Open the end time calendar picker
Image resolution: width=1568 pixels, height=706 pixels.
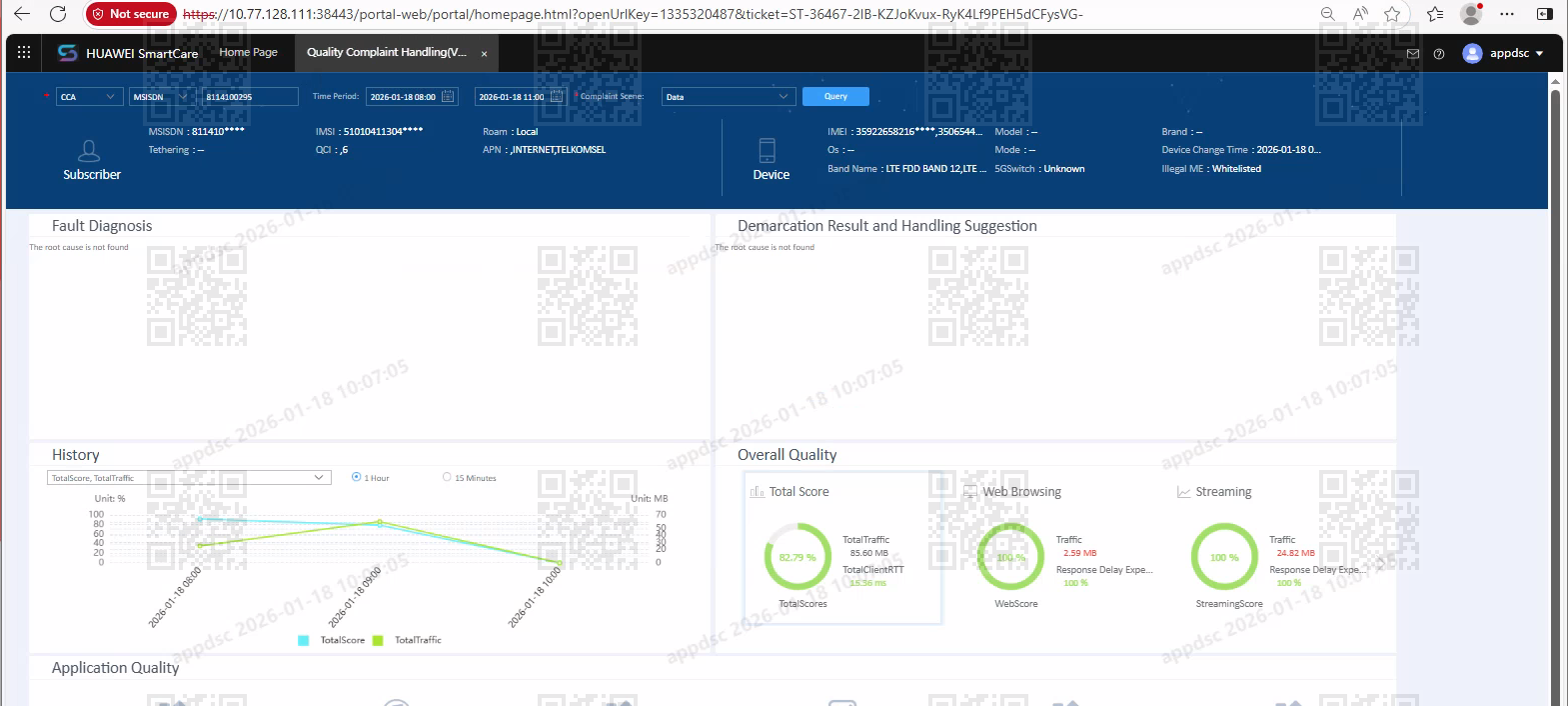tap(557, 97)
